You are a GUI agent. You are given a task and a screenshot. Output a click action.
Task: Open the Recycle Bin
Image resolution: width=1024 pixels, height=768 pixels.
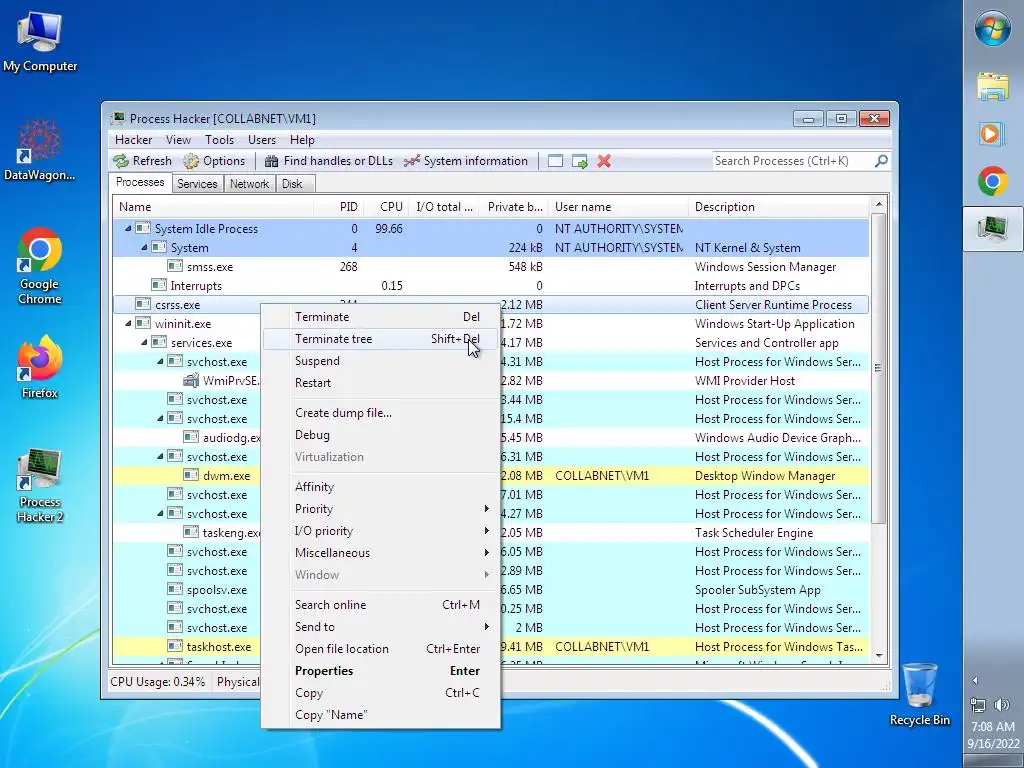point(920,694)
